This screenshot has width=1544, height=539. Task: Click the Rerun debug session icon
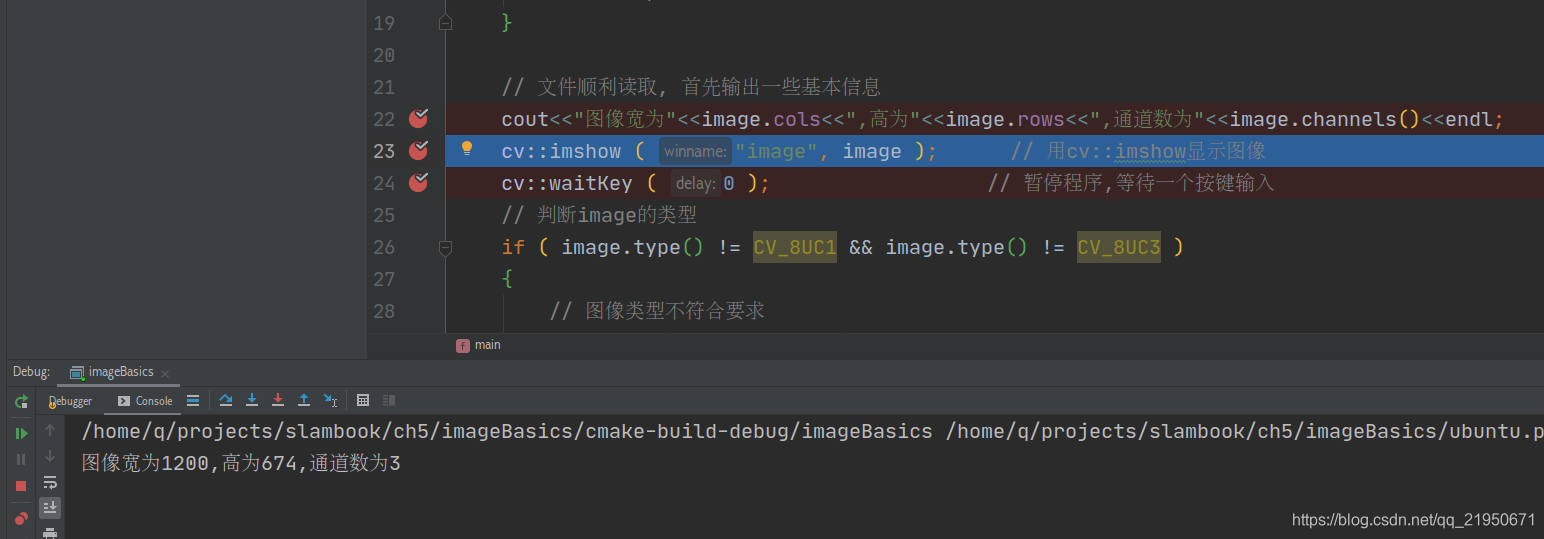pyautogui.click(x=21, y=402)
